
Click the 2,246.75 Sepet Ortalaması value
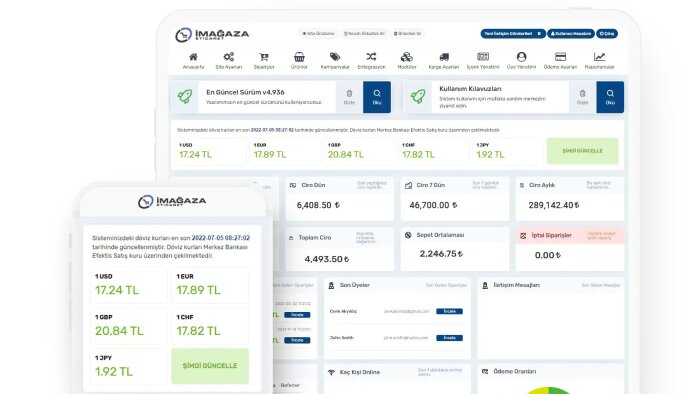pos(441,254)
